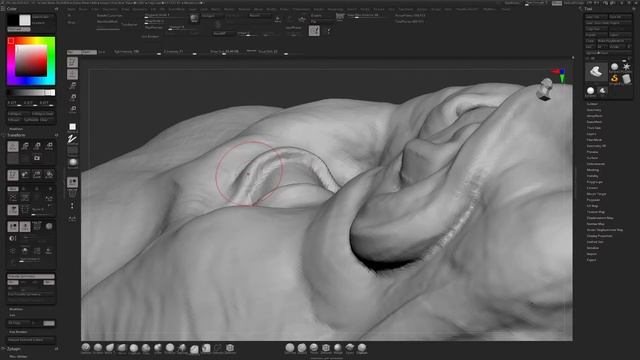Image resolution: width=640 pixels, height=360 pixels.
Task: Open the Alpha menu
Action: [72, 9]
